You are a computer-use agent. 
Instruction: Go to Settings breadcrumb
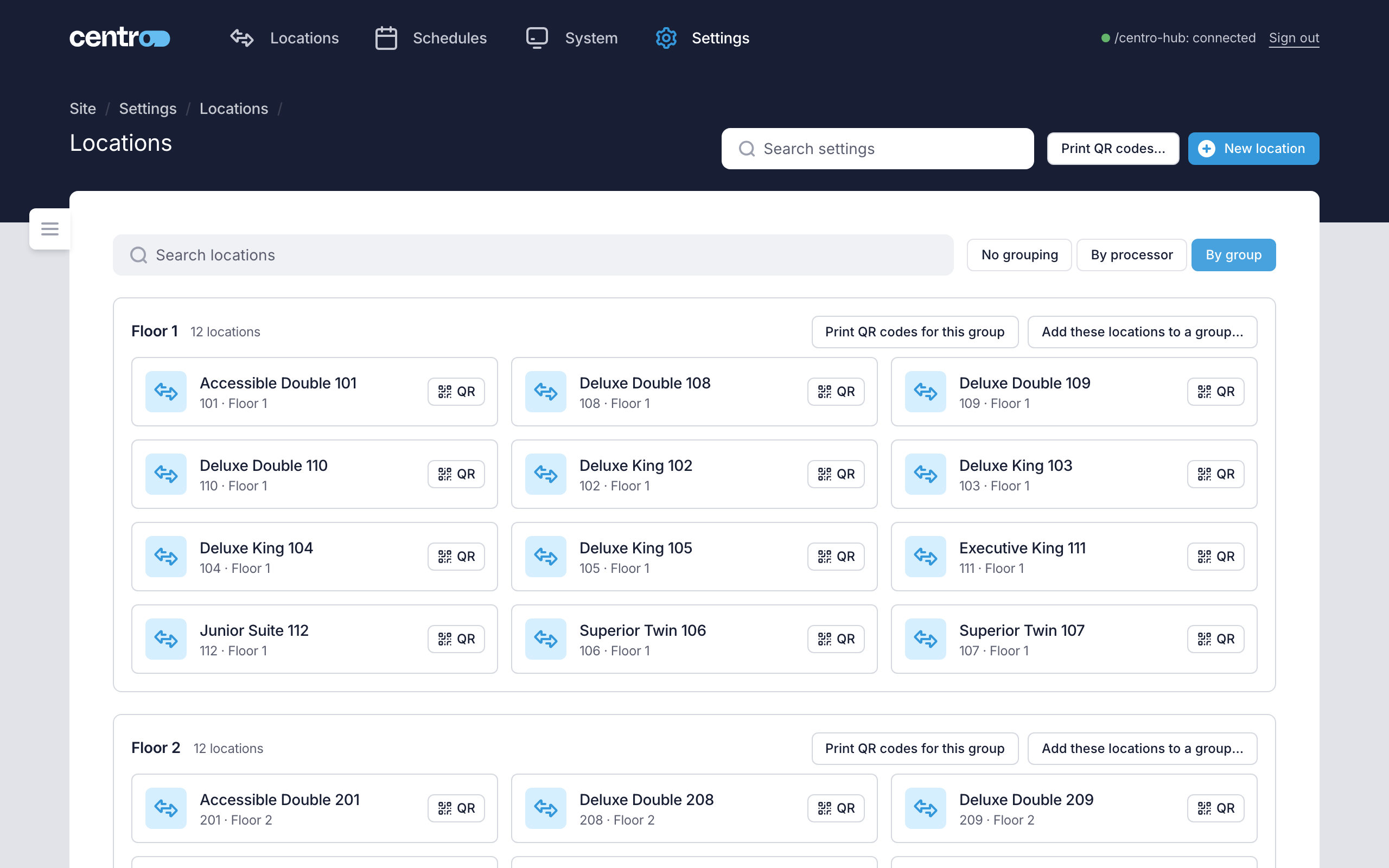pos(148,108)
